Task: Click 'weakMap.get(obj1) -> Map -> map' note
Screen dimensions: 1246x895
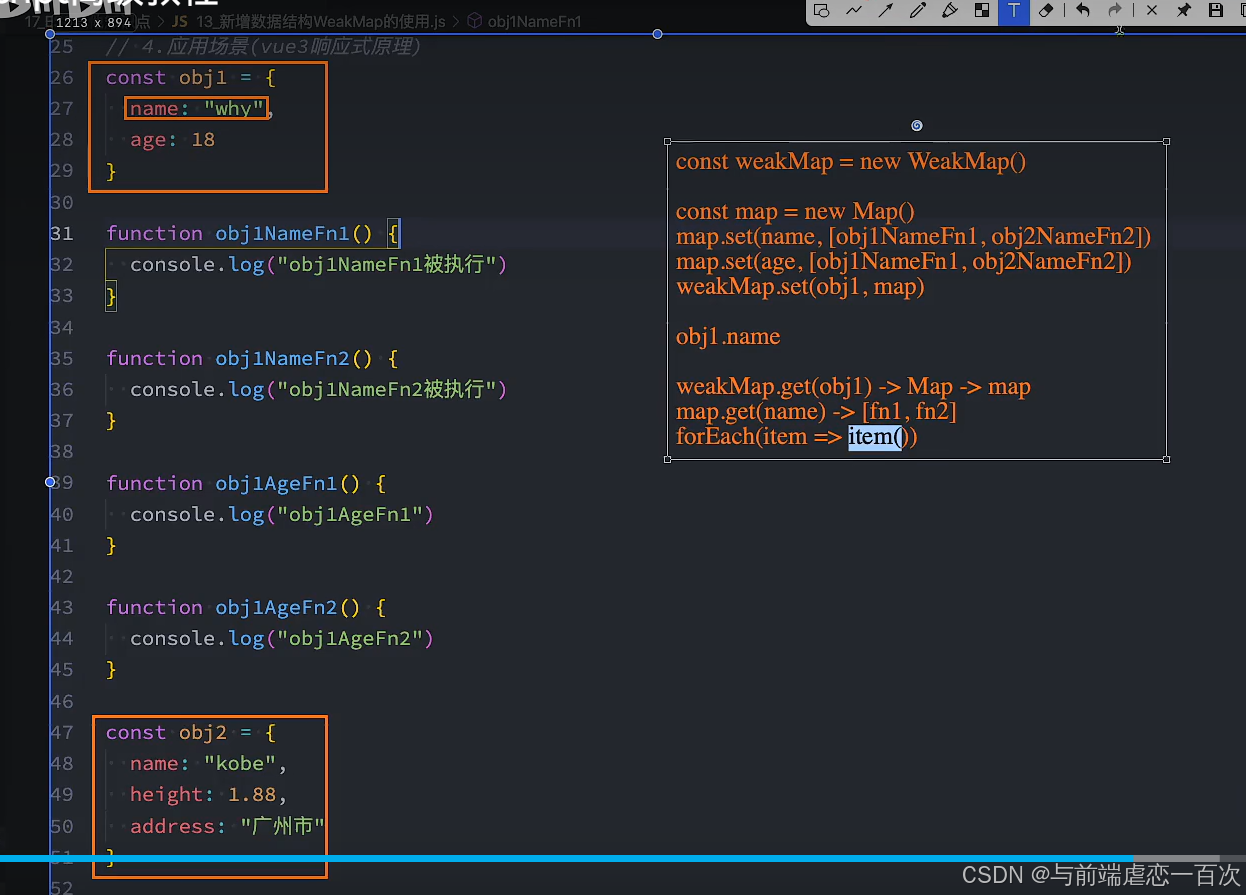Action: pos(853,386)
